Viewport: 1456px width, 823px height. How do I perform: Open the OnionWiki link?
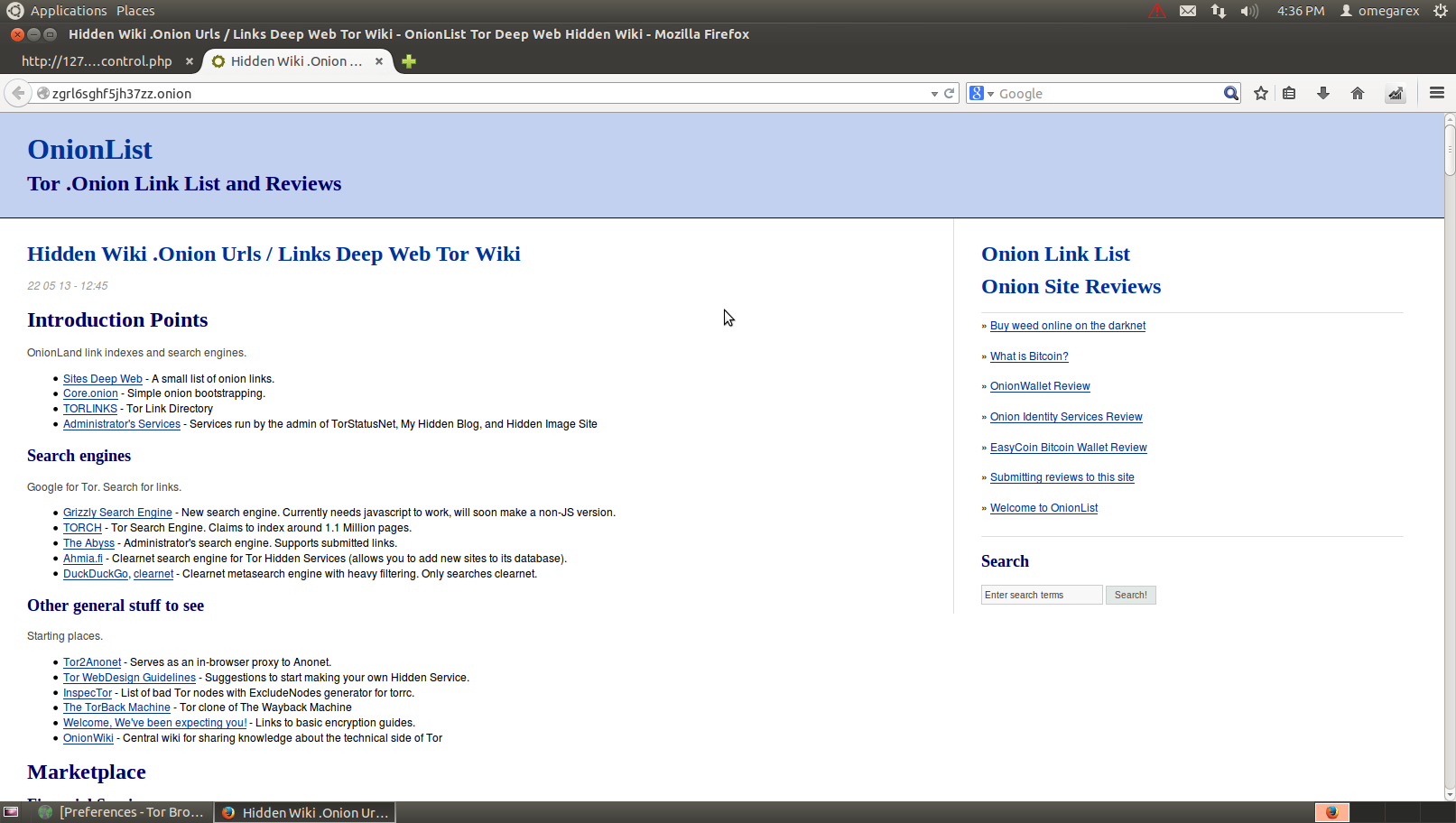(88, 738)
